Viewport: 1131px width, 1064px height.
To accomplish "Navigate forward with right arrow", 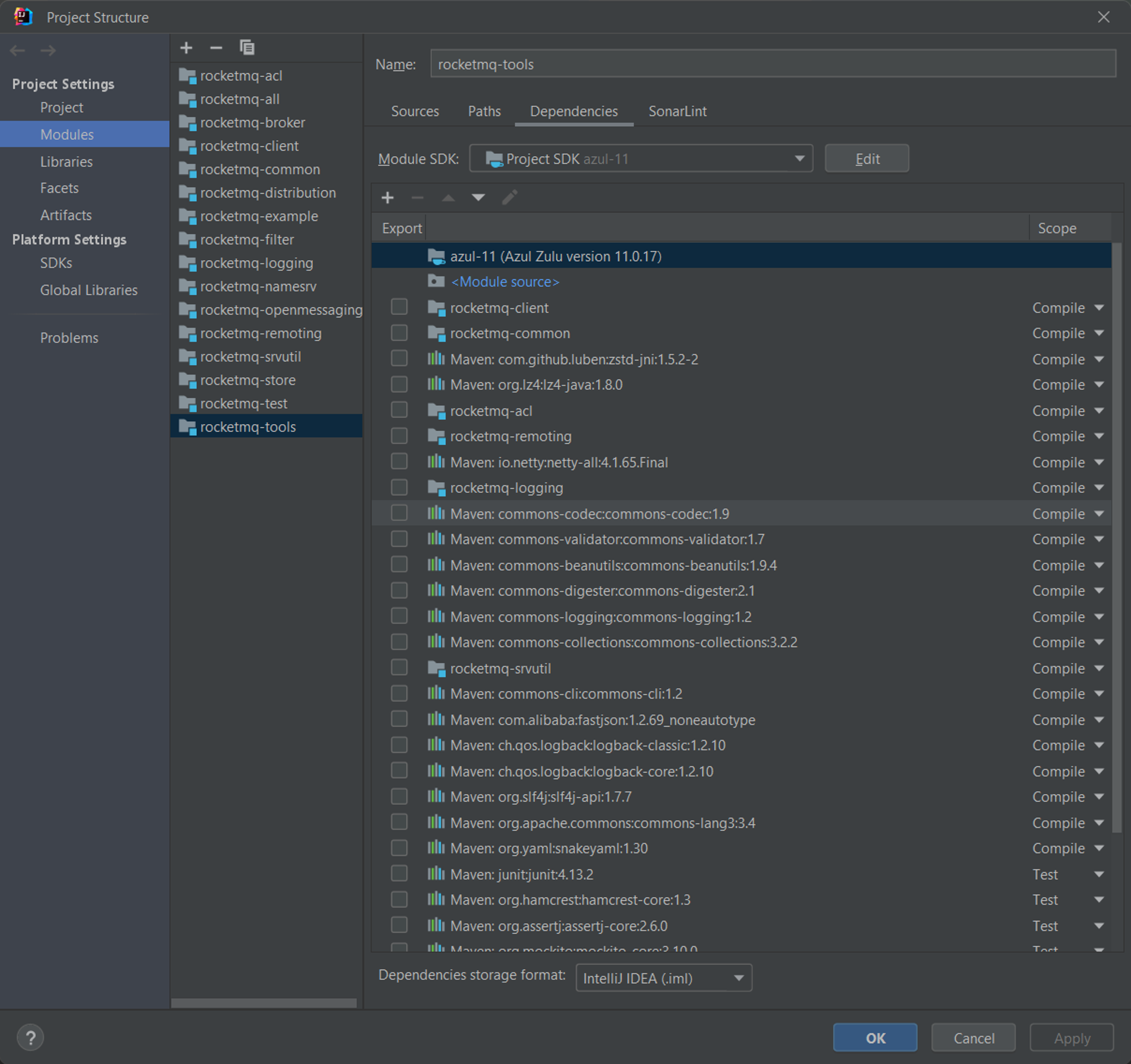I will [x=49, y=51].
